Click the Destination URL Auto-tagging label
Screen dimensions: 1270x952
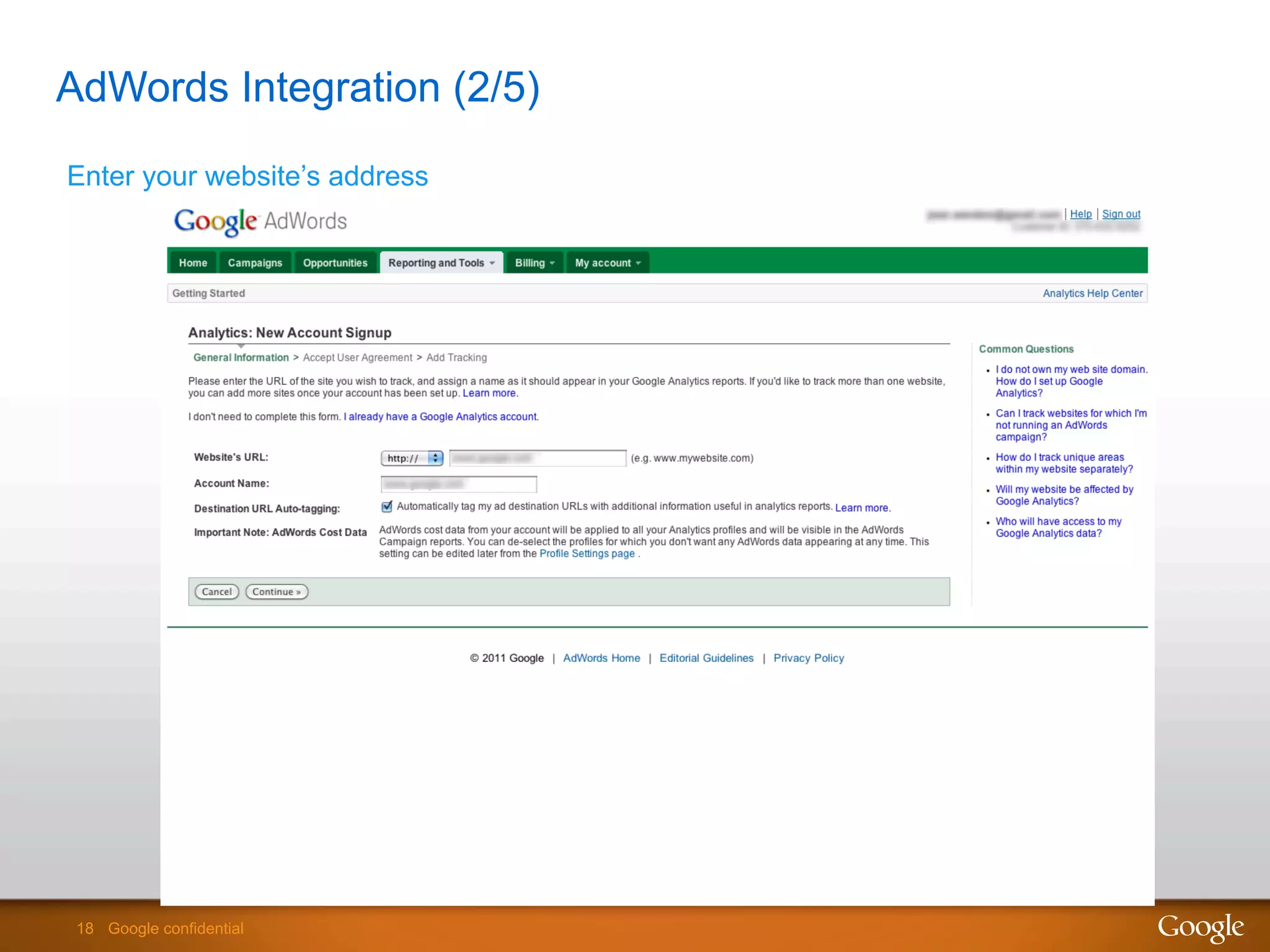[267, 509]
